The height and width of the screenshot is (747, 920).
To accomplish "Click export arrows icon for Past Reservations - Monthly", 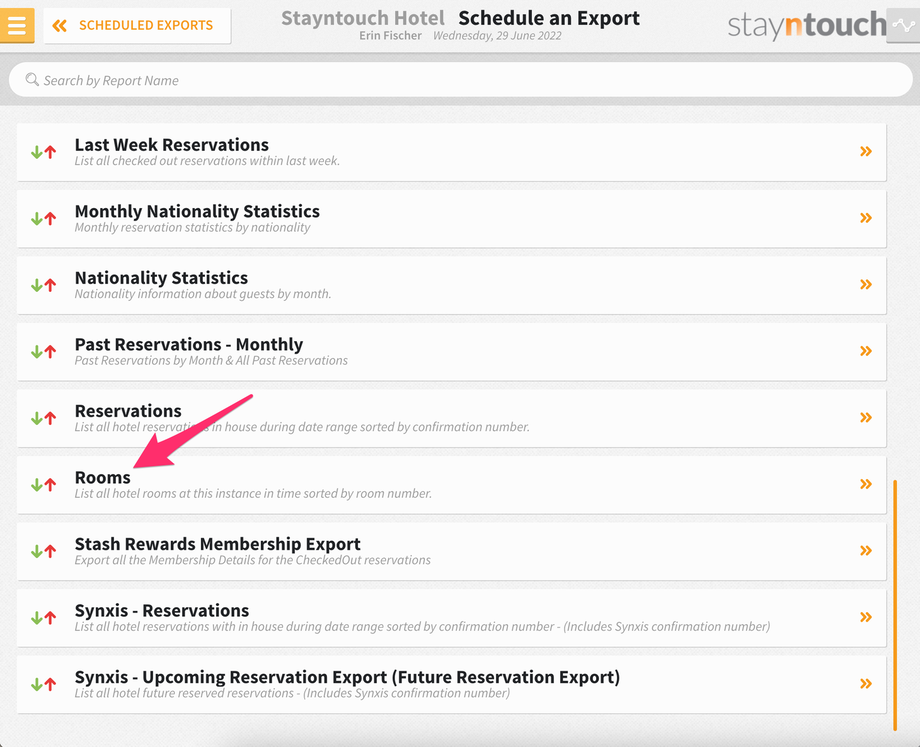I will coord(43,351).
